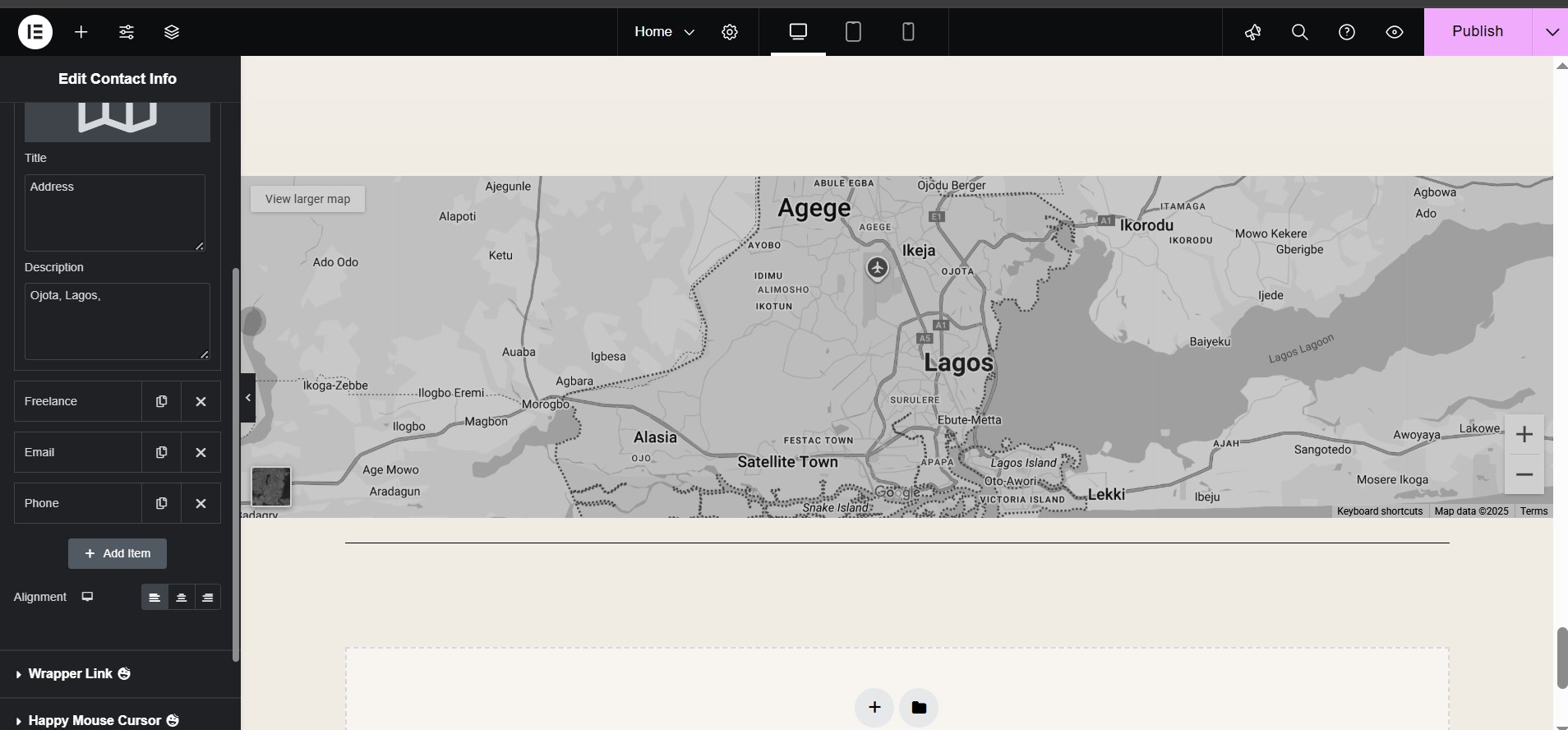
Task: Open Publish options dropdown arrow
Action: tap(1551, 32)
